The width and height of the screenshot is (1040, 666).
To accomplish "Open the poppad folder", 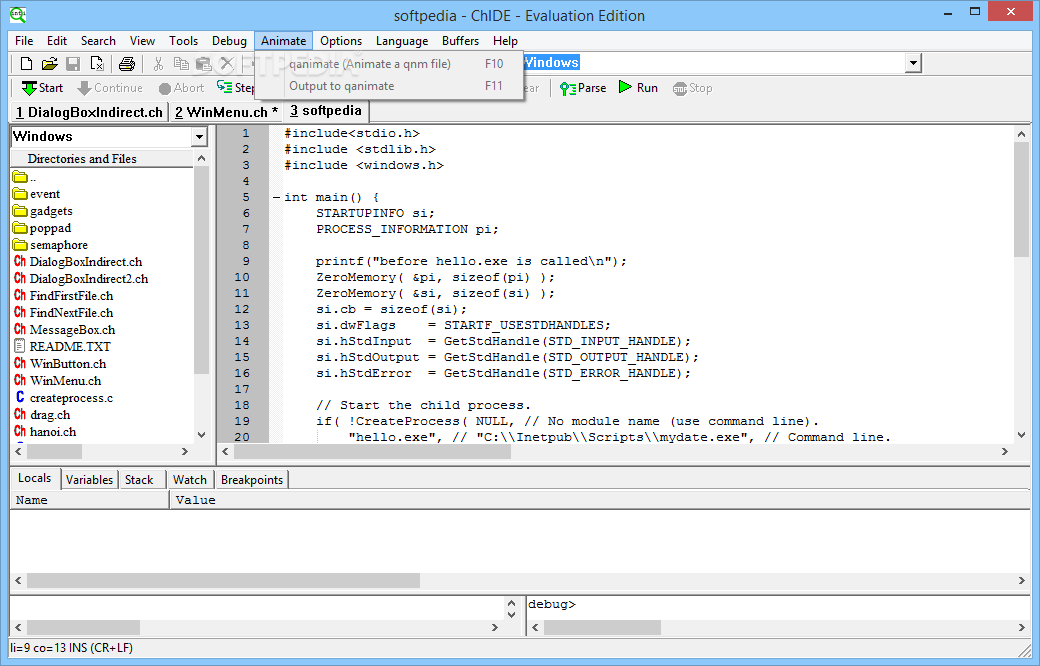I will point(42,228).
